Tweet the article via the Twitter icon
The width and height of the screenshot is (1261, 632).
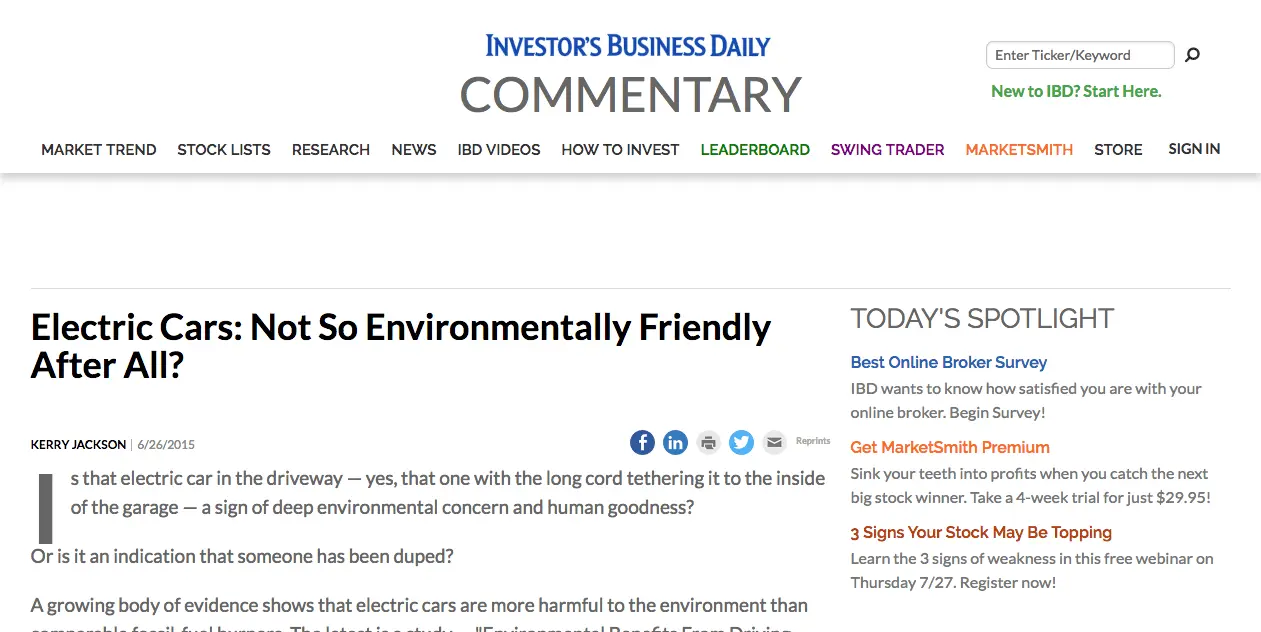(x=741, y=442)
